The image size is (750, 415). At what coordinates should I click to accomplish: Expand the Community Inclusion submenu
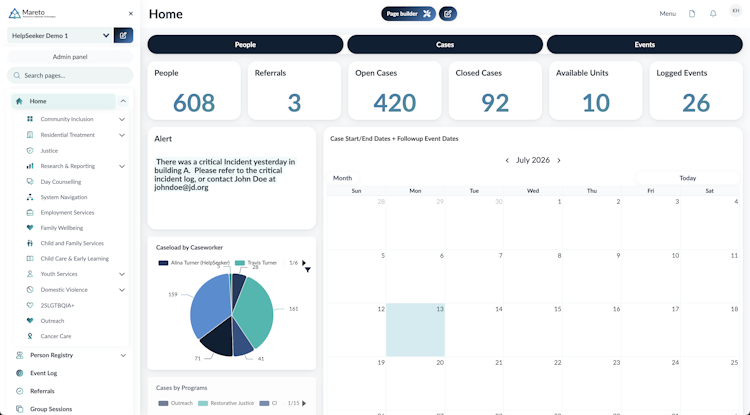tap(122, 119)
